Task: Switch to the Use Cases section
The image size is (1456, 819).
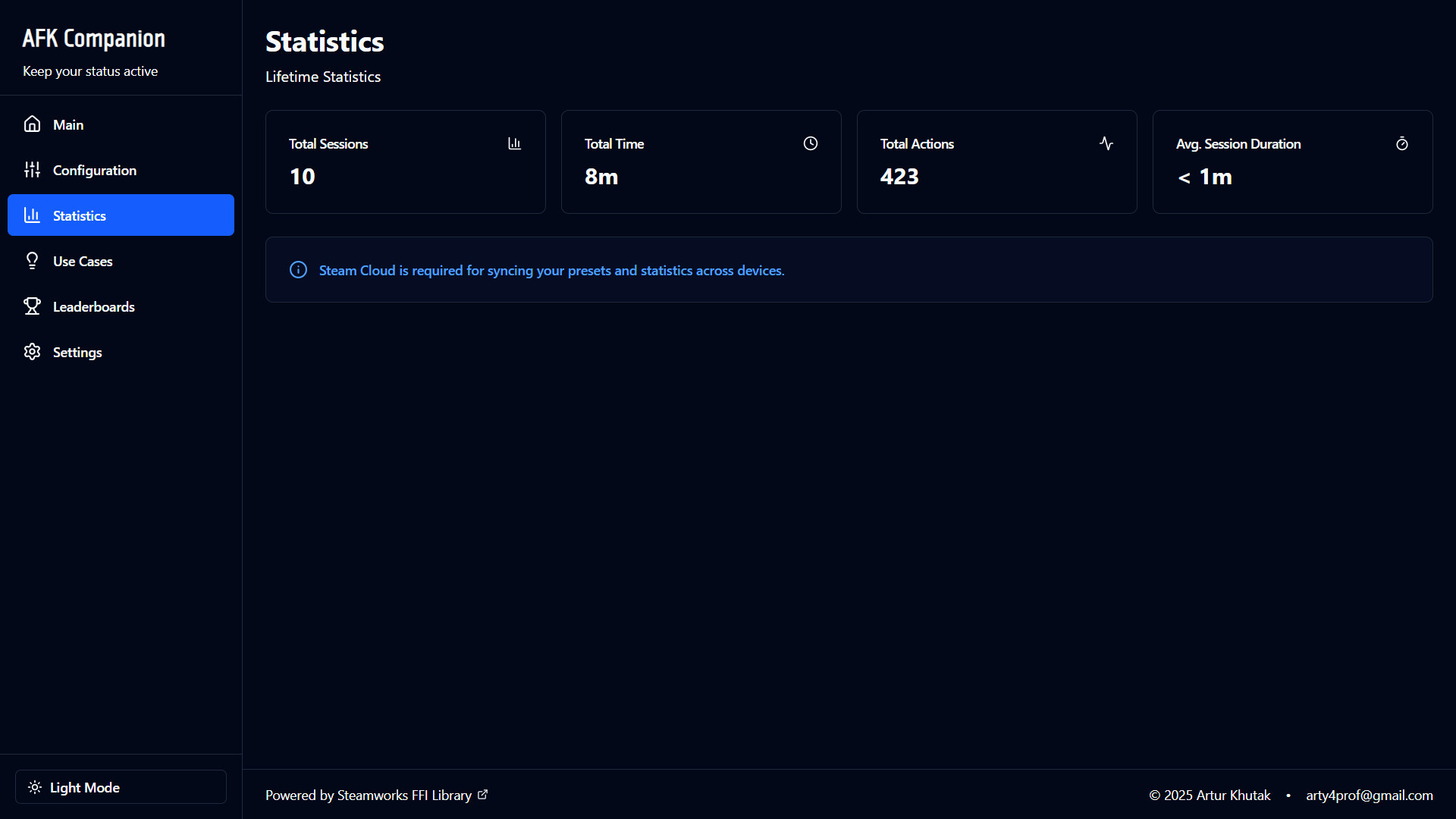Action: [x=83, y=261]
